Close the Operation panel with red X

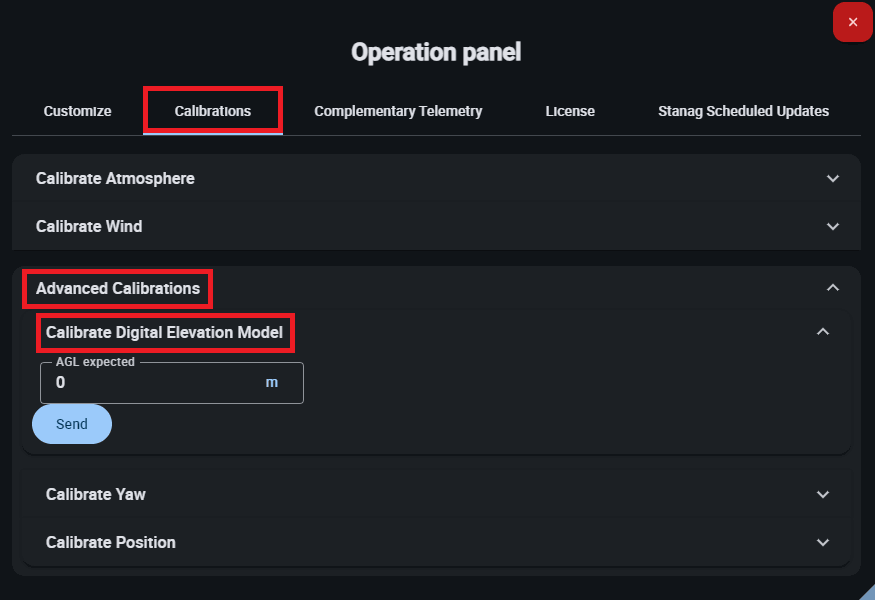852,22
